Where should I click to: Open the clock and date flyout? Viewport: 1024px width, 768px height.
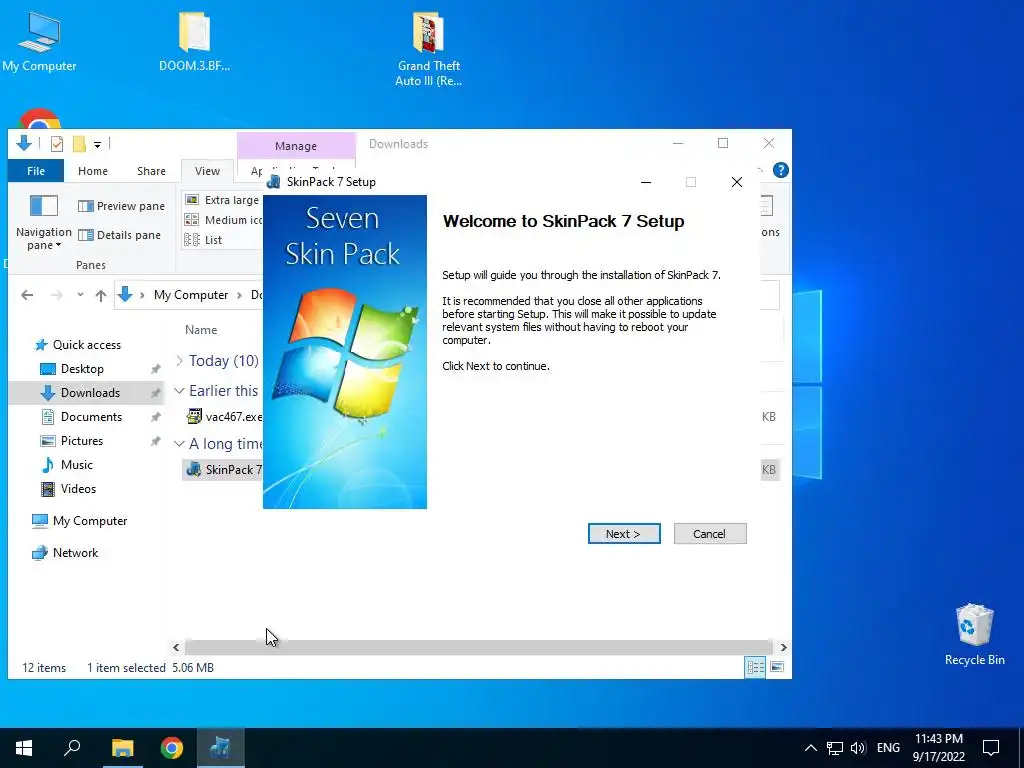point(938,748)
